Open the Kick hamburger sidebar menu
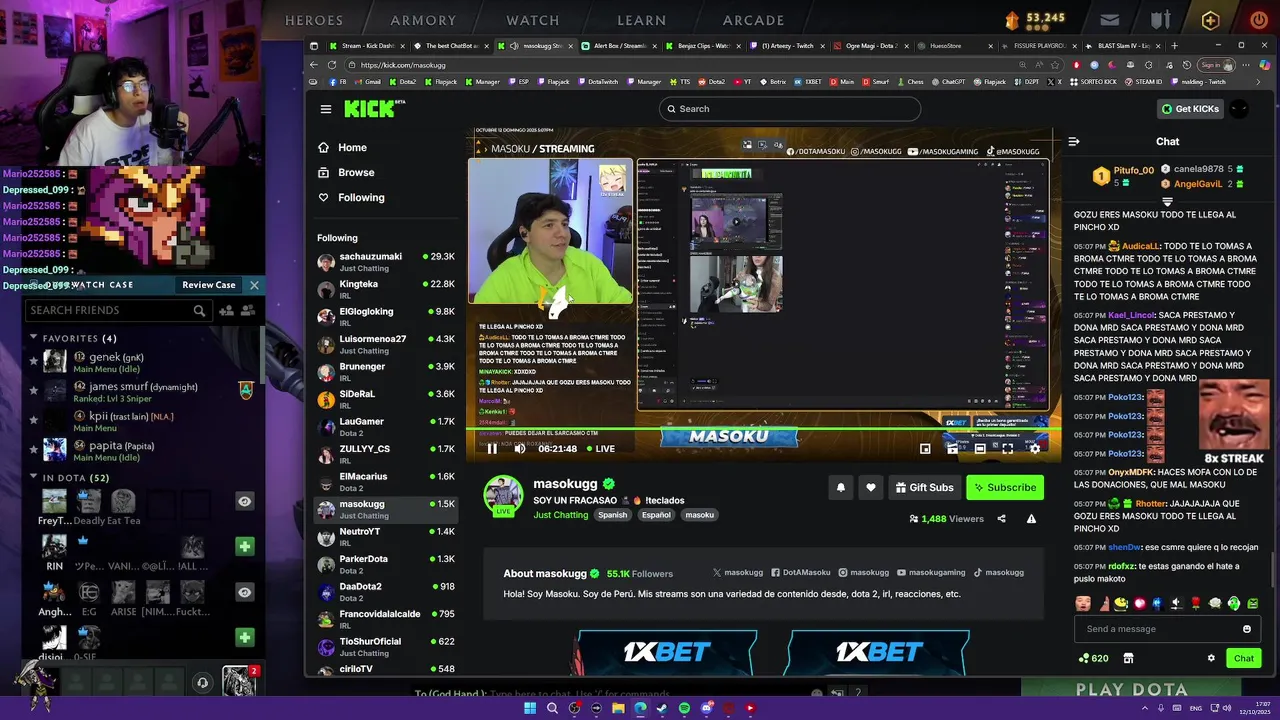The image size is (1280, 720). click(325, 109)
